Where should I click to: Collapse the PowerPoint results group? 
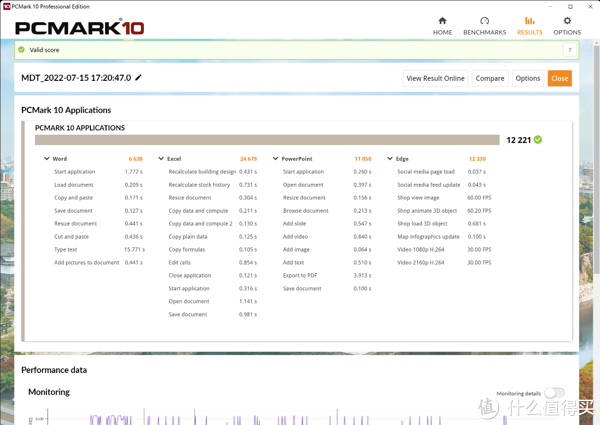coord(276,158)
